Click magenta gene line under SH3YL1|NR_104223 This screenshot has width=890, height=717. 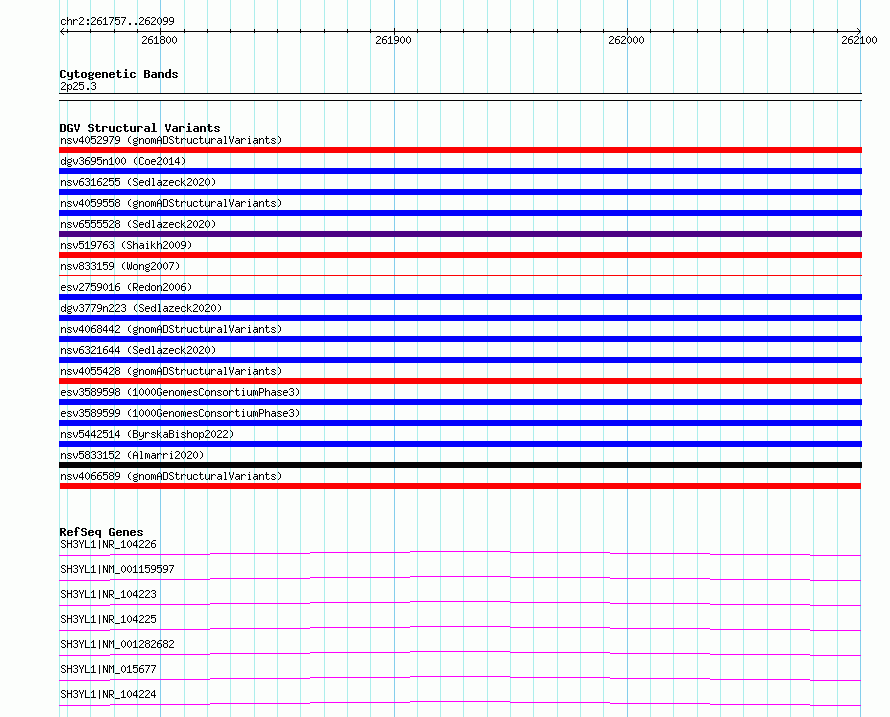pos(460,603)
